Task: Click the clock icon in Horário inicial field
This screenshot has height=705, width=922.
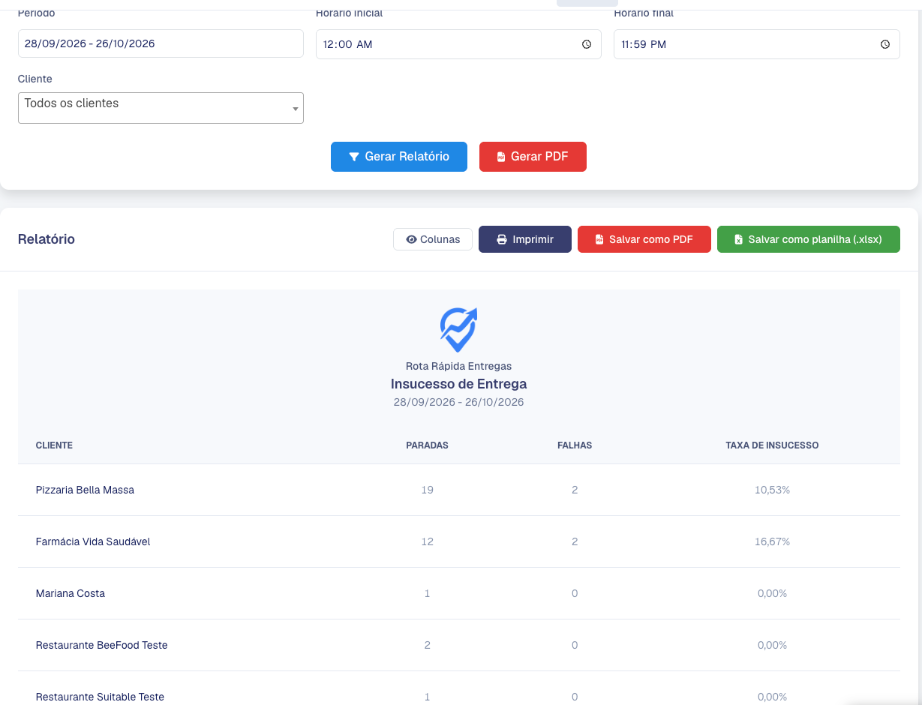Action: coord(586,44)
